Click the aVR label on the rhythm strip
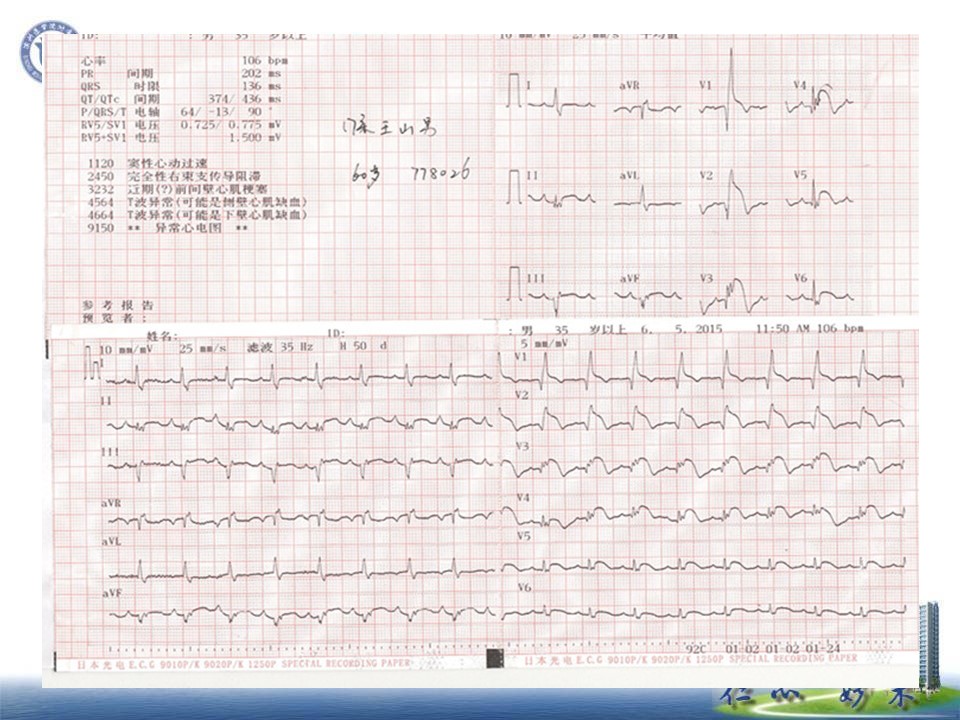Viewport: 960px width, 720px height. pos(111,503)
